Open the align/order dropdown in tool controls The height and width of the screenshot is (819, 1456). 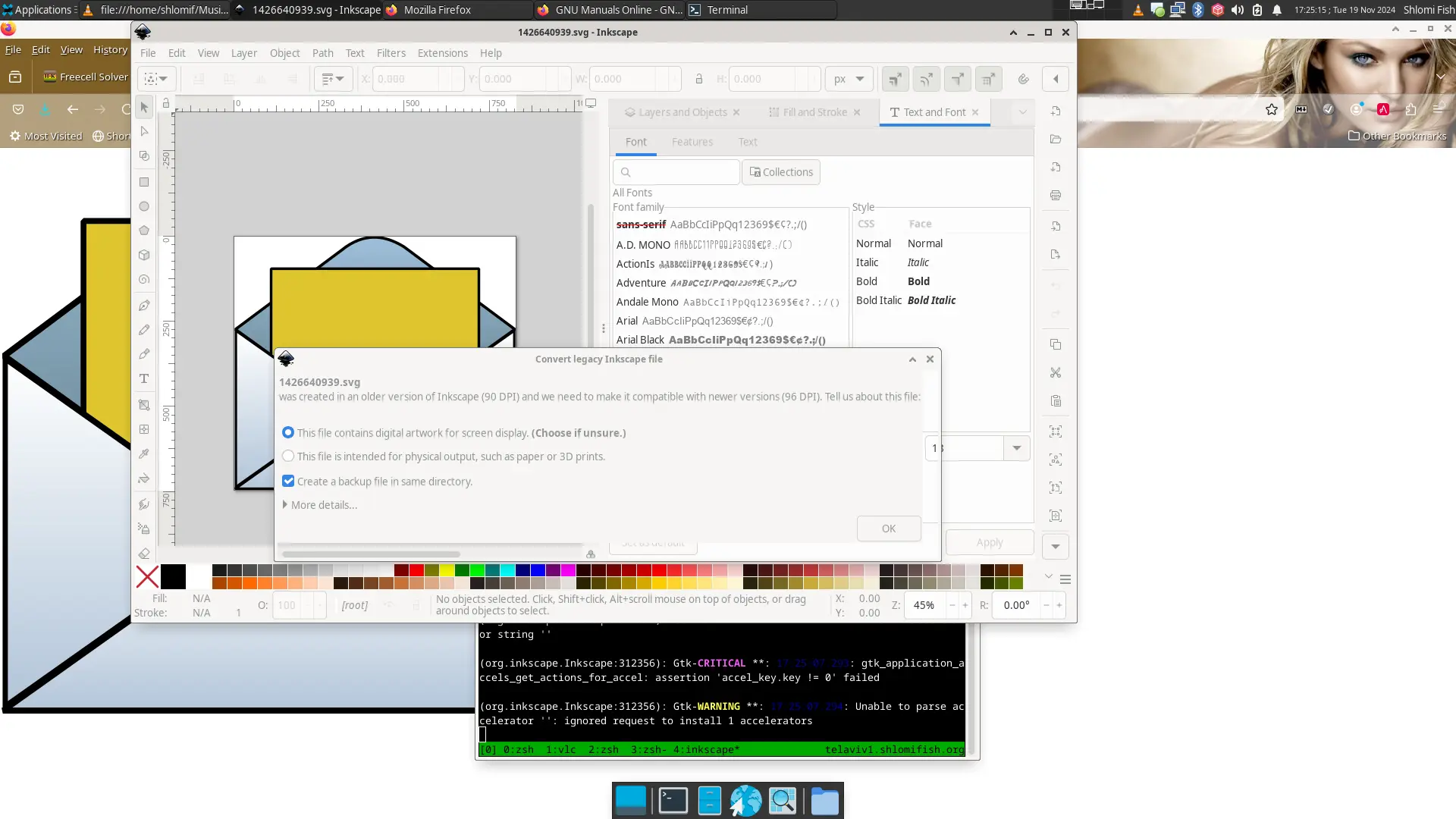[x=333, y=79]
